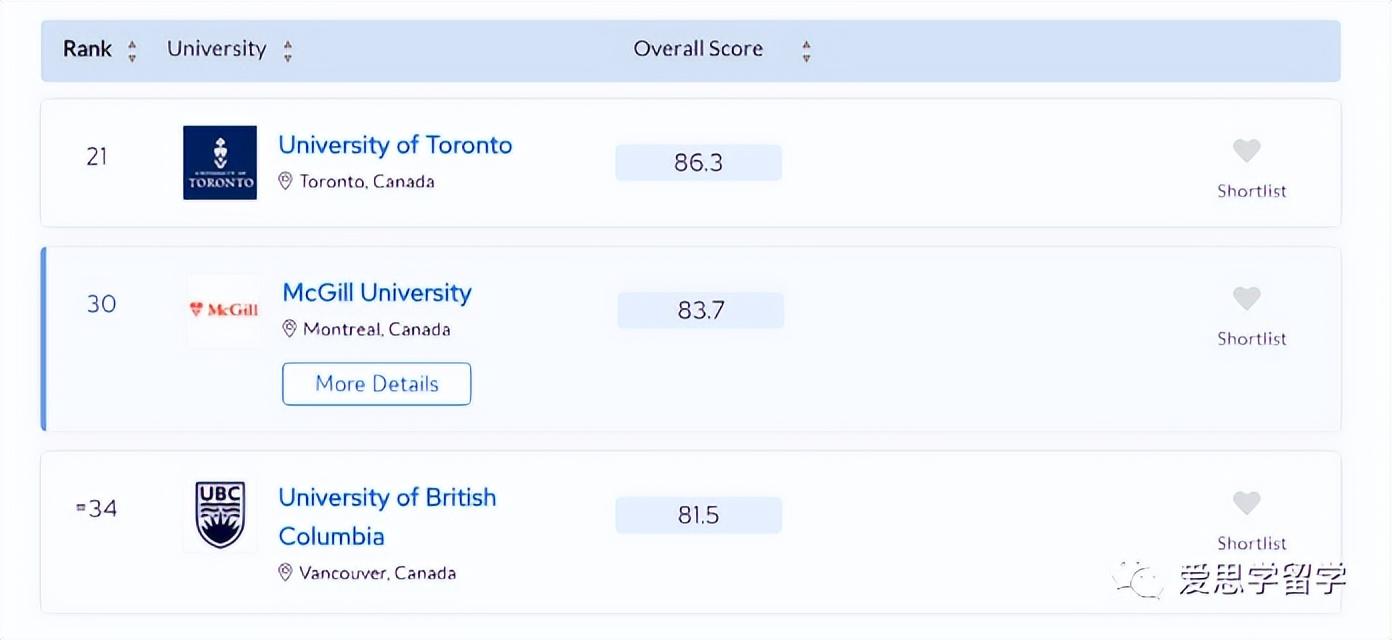The width and height of the screenshot is (1392, 640).
Task: Click Toronto, Canada location pin icon
Action: (285, 181)
